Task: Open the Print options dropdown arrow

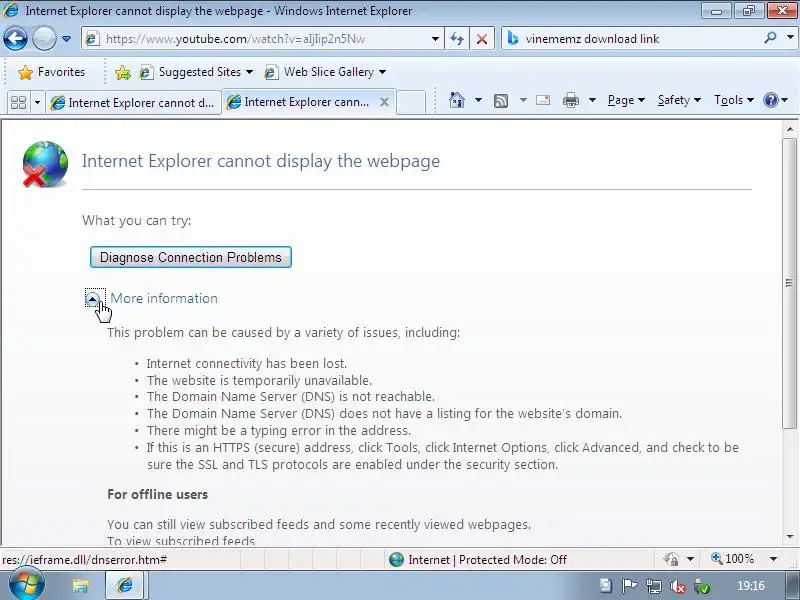Action: click(x=592, y=100)
